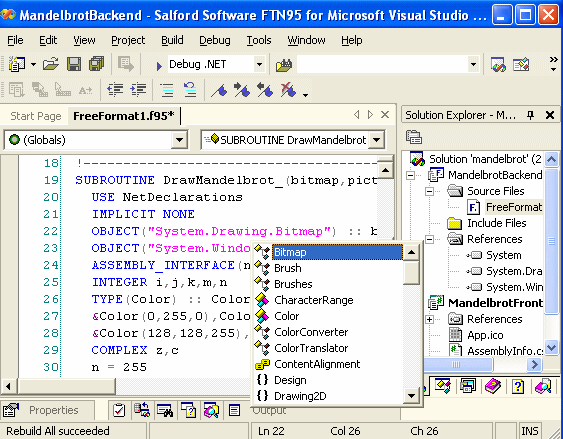
Task: Click the Properties toolbar icon at top right
Action: [x=521, y=65]
